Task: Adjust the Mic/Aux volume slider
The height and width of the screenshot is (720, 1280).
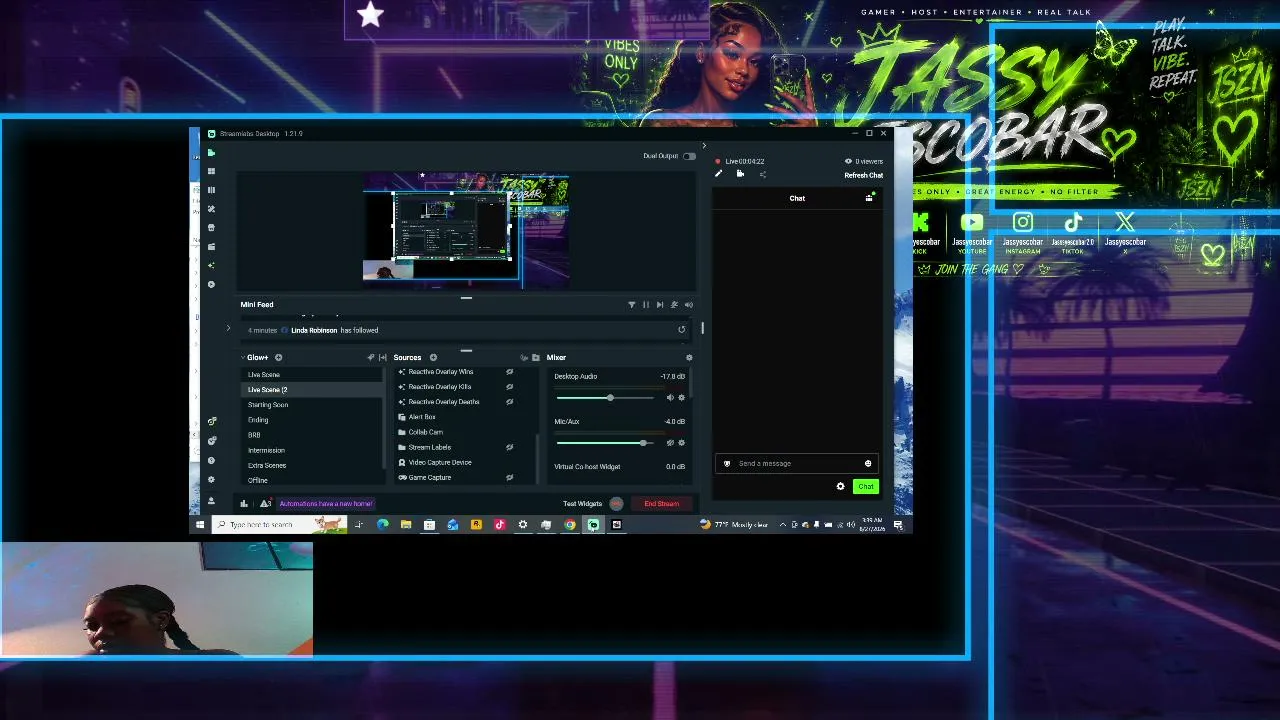Action: click(604, 443)
